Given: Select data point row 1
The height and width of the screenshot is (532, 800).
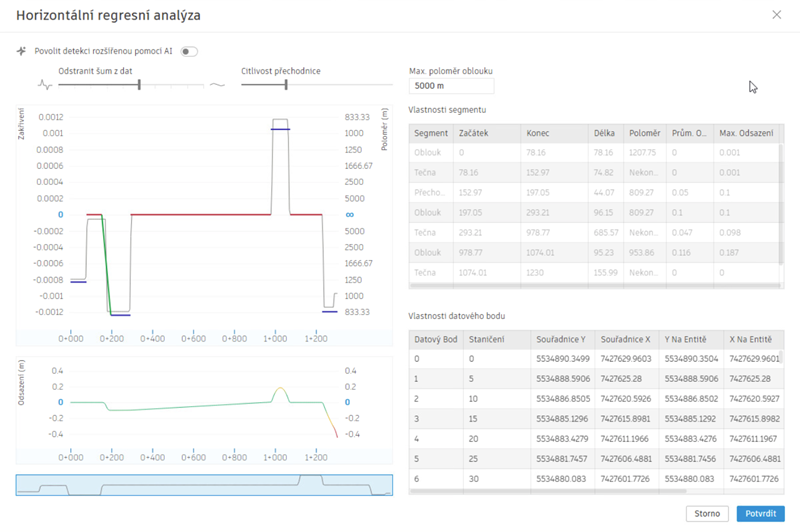Looking at the screenshot, I should (595, 378).
